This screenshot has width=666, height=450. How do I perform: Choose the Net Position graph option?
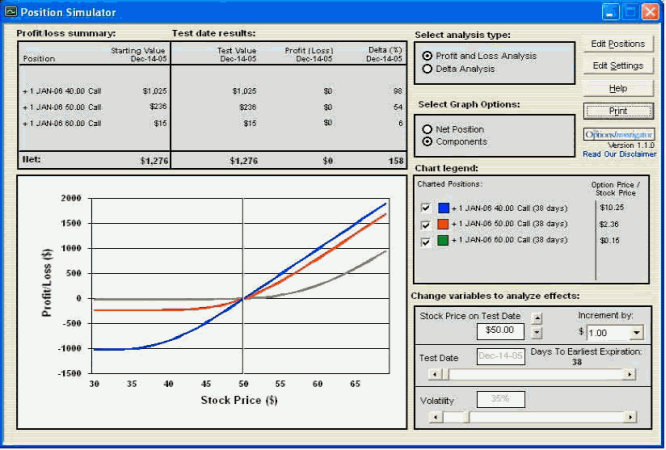pyautogui.click(x=428, y=129)
